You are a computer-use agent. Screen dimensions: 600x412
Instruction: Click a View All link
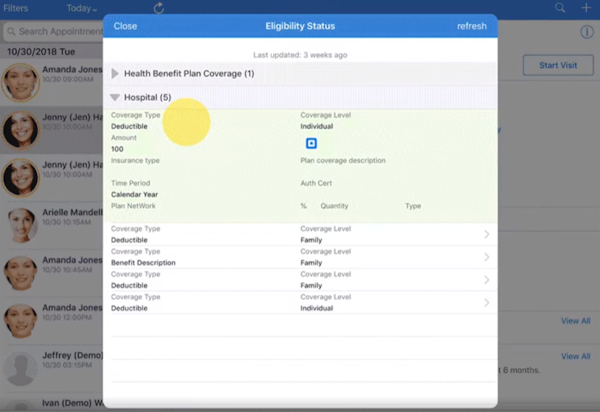pyautogui.click(x=575, y=321)
